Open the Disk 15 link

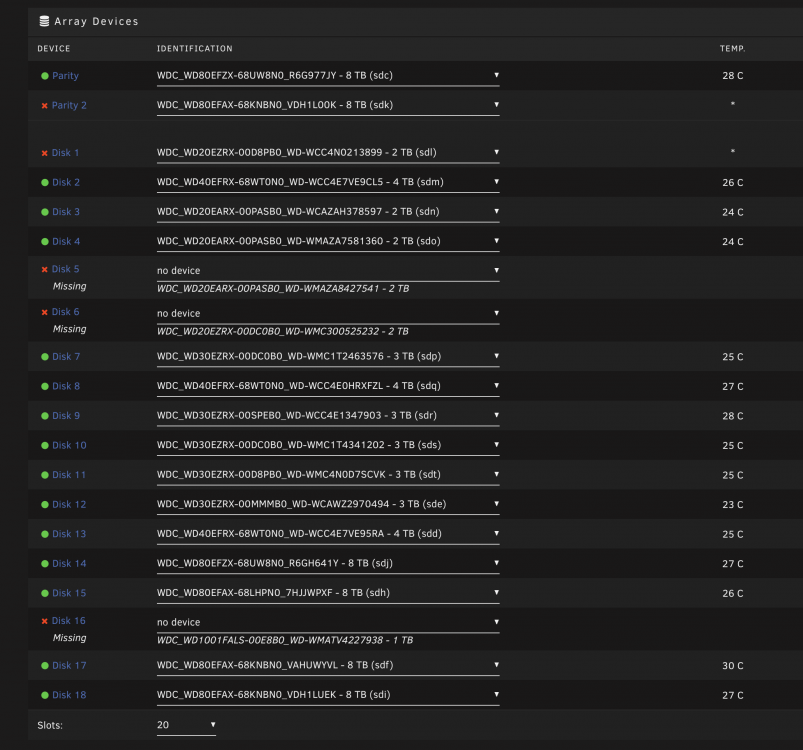tap(69, 593)
